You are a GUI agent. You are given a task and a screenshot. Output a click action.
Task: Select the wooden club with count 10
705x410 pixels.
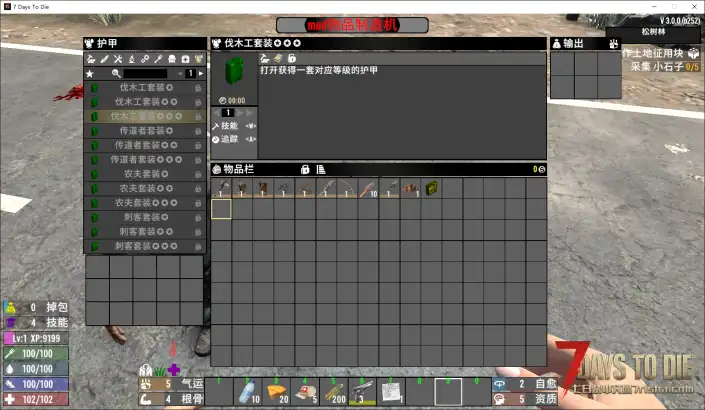coord(368,188)
